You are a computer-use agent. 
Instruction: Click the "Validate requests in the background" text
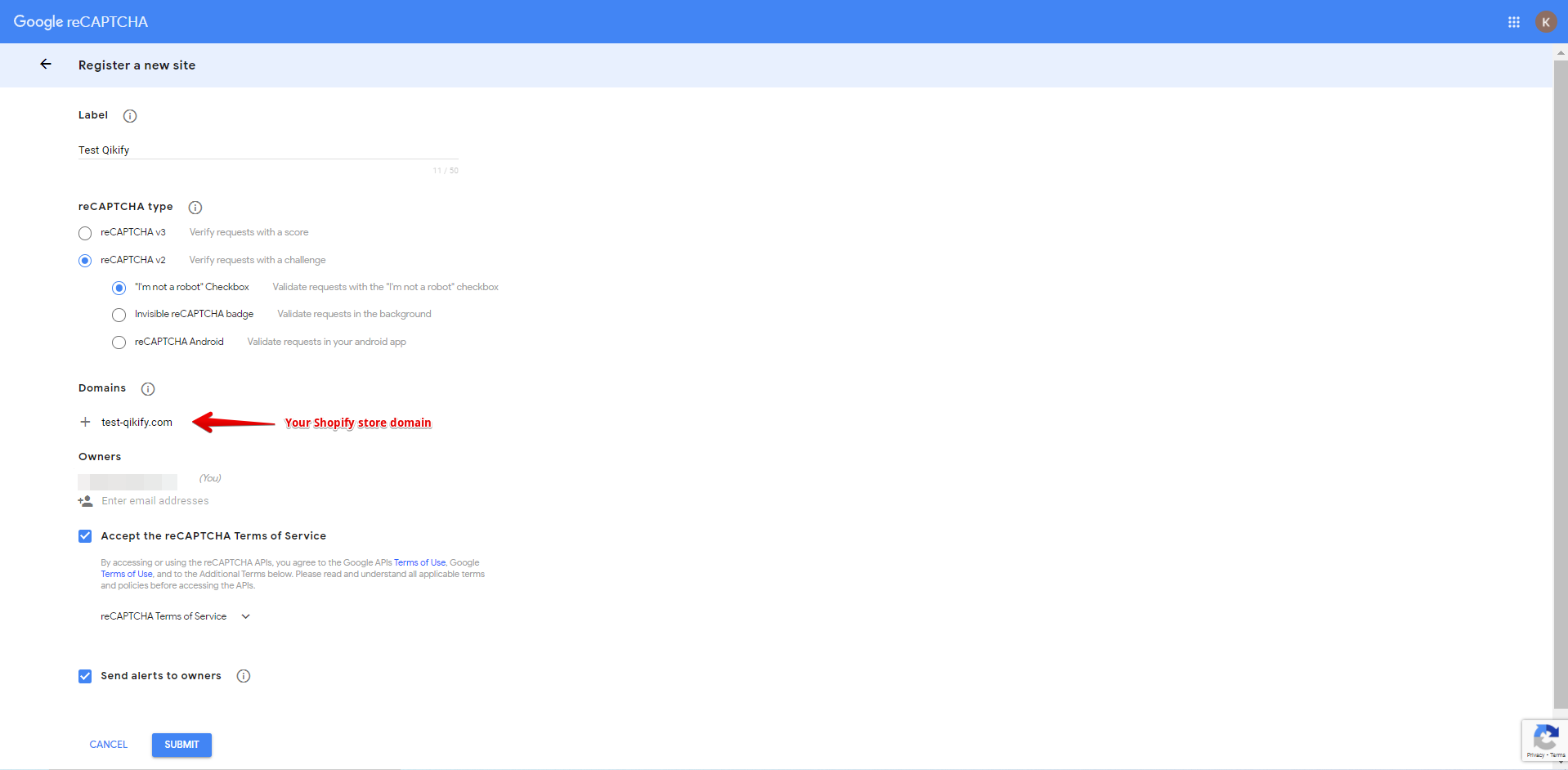click(x=354, y=314)
